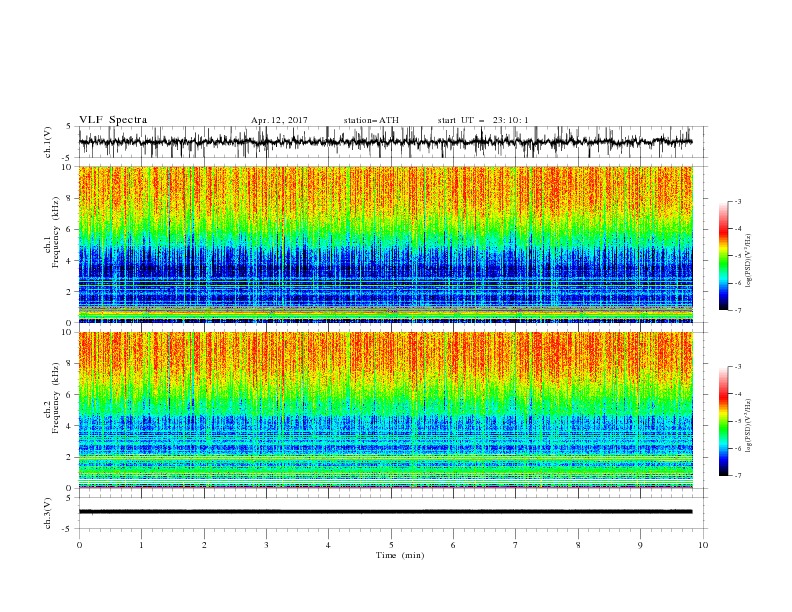792x612 pixels.
Task: Click time axis tick label "4"
Action: click(x=328, y=545)
